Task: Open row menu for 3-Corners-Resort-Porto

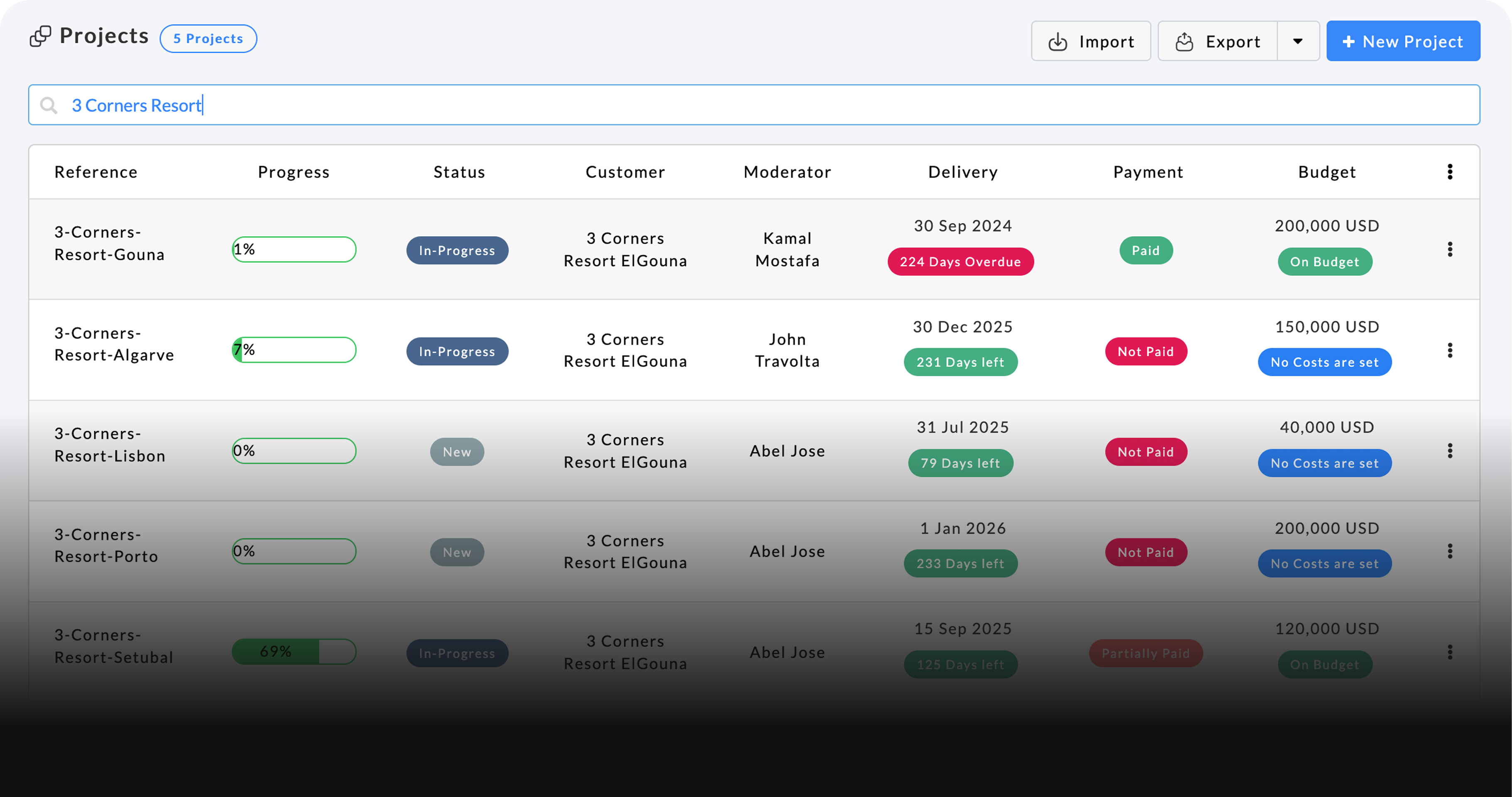Action: pos(1450,552)
